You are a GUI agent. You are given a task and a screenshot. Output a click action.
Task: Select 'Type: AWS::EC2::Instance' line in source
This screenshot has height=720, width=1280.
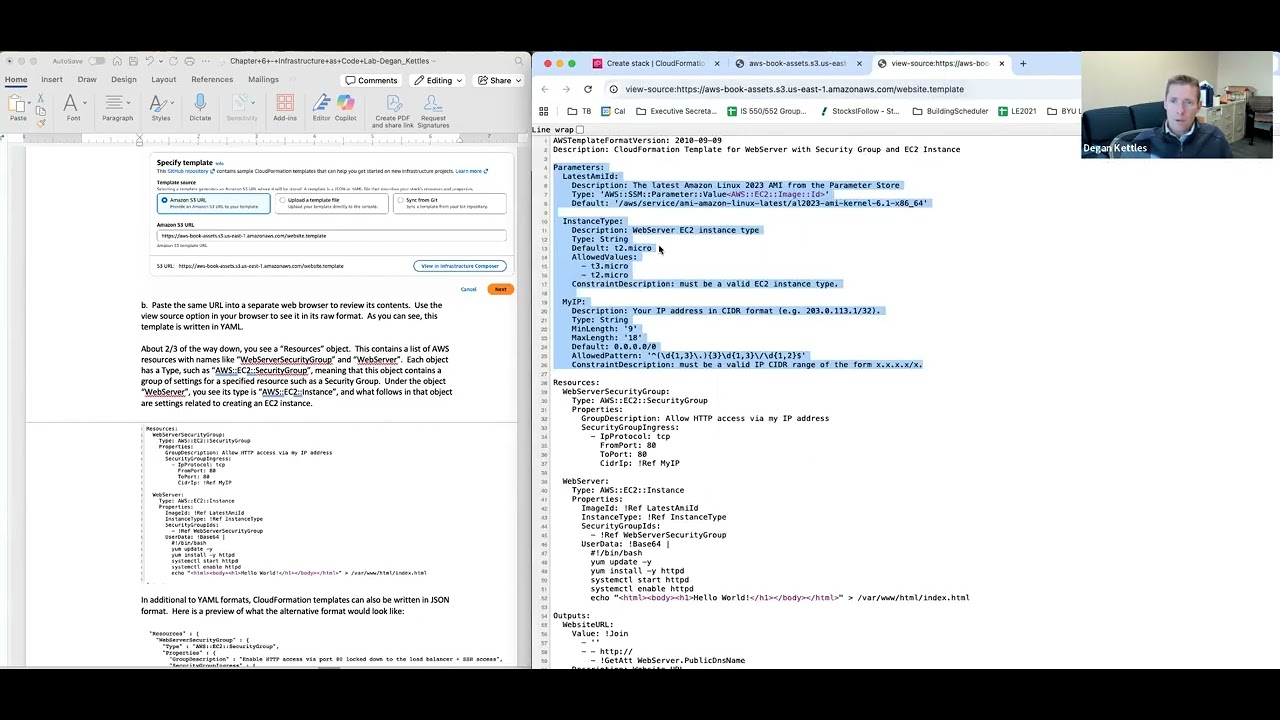coord(628,490)
